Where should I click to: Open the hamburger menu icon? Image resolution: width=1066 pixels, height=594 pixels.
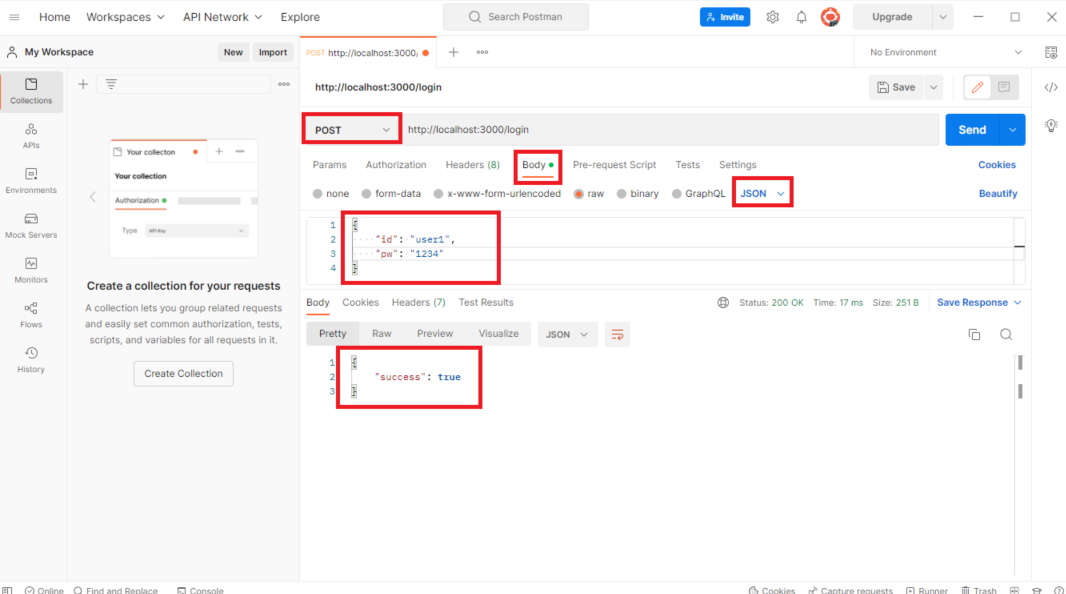(14, 17)
